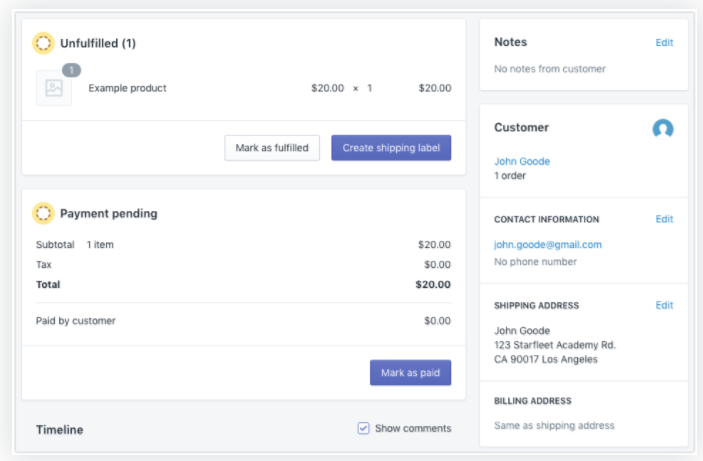
Task: Click the bold Total label
Action: point(48,284)
